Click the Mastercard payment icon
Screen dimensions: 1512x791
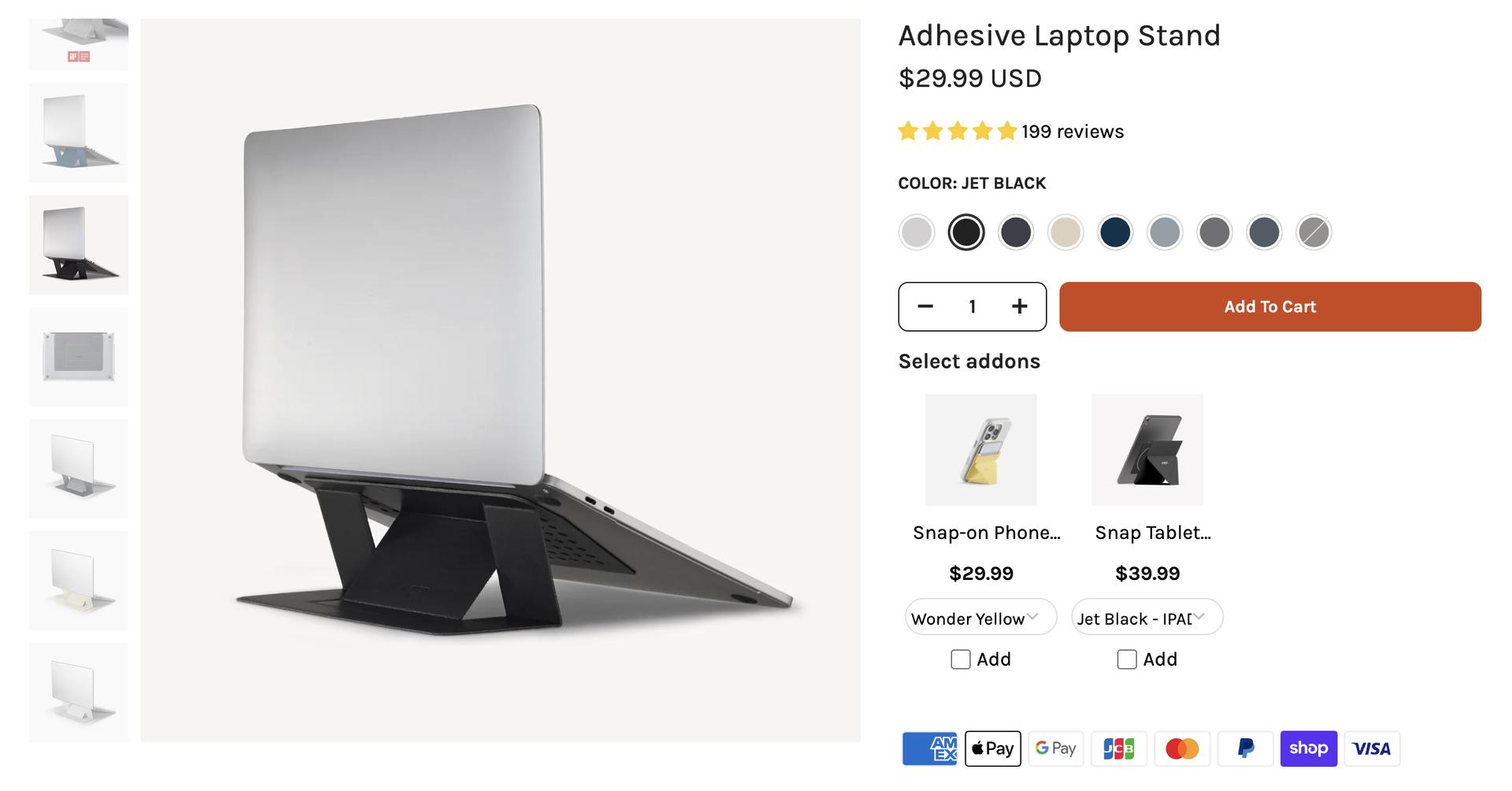pyautogui.click(x=1182, y=748)
